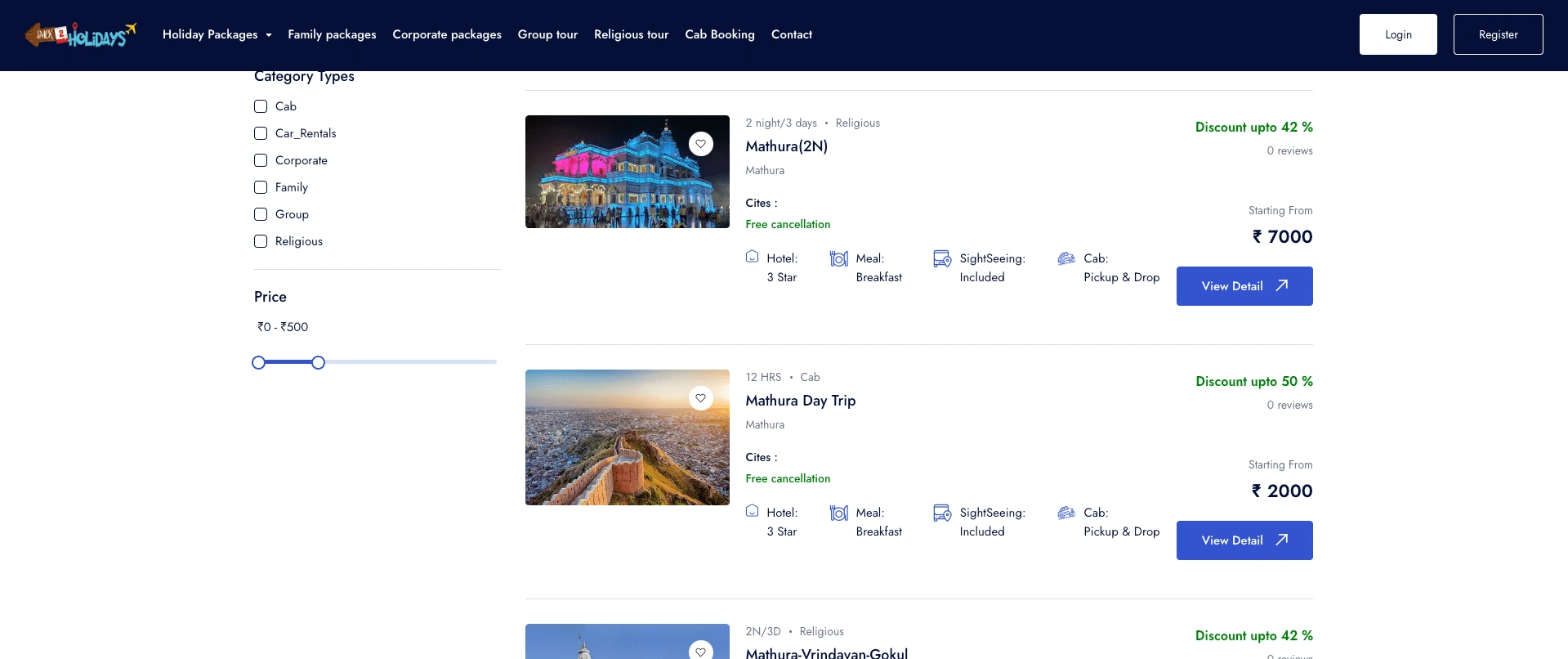The image size is (1568, 659).
Task: View Detail for Mathura Day Trip
Action: [1244, 540]
